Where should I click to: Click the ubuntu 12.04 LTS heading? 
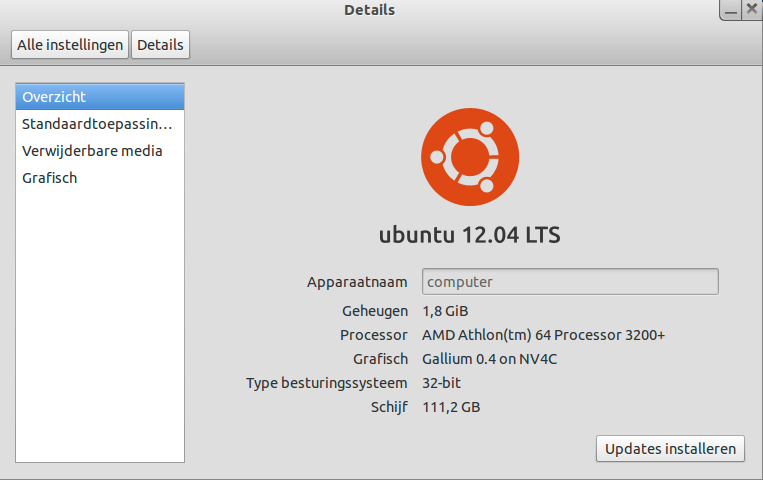(x=469, y=236)
